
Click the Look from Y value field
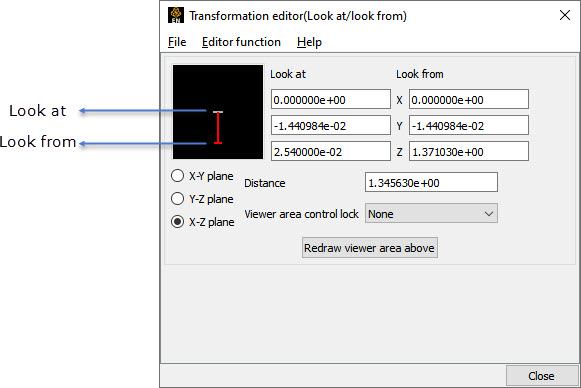pos(469,125)
